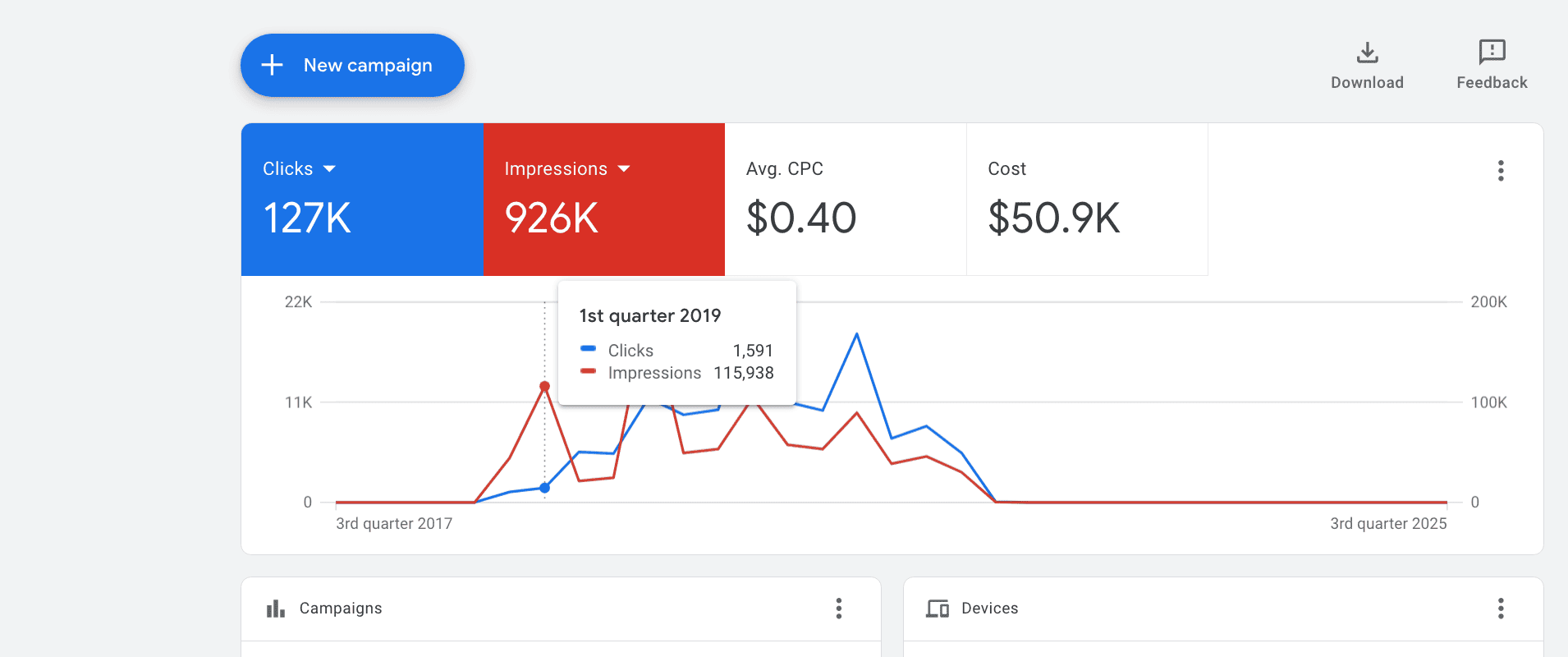The image size is (1568, 657).
Task: Open Devices card three-dot menu
Action: 1501,609
